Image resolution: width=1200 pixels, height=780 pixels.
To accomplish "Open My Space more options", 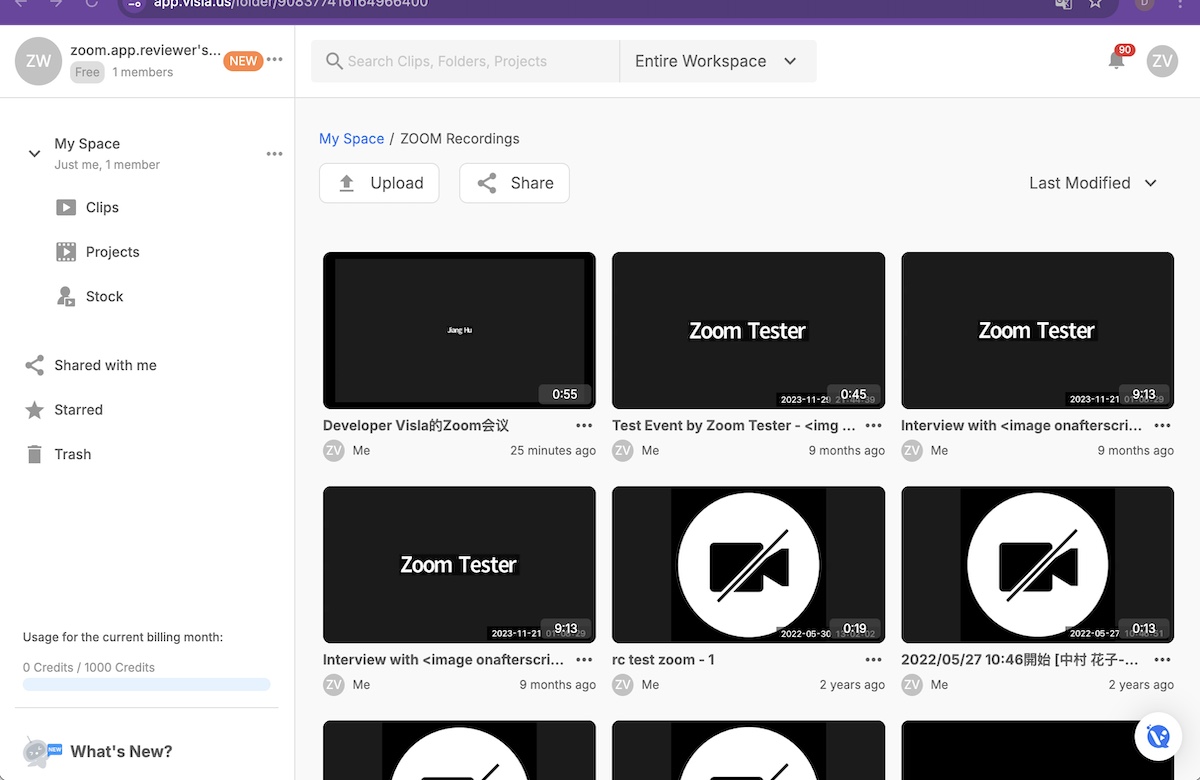I will (x=274, y=154).
